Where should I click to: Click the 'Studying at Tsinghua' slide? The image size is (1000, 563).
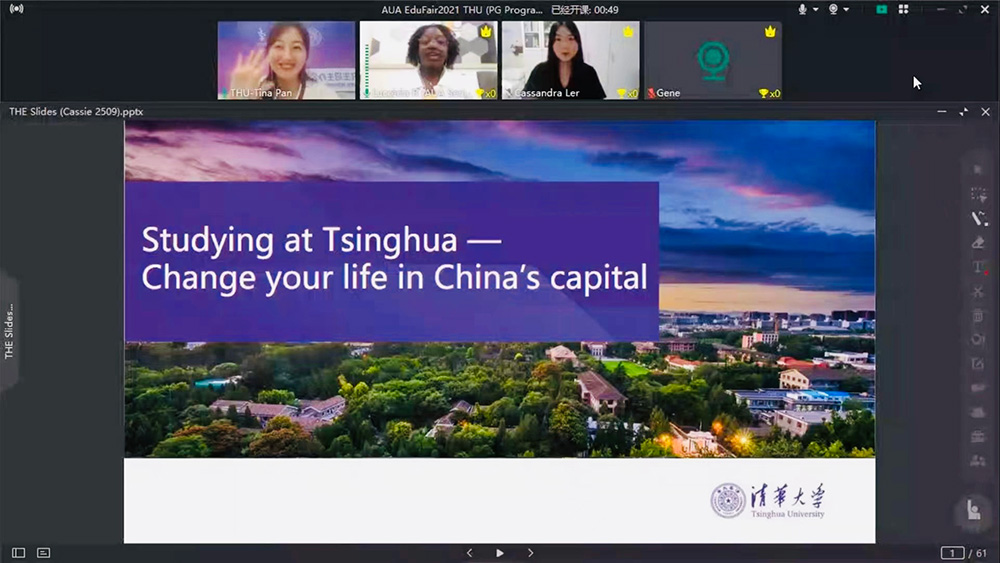tap(499, 332)
